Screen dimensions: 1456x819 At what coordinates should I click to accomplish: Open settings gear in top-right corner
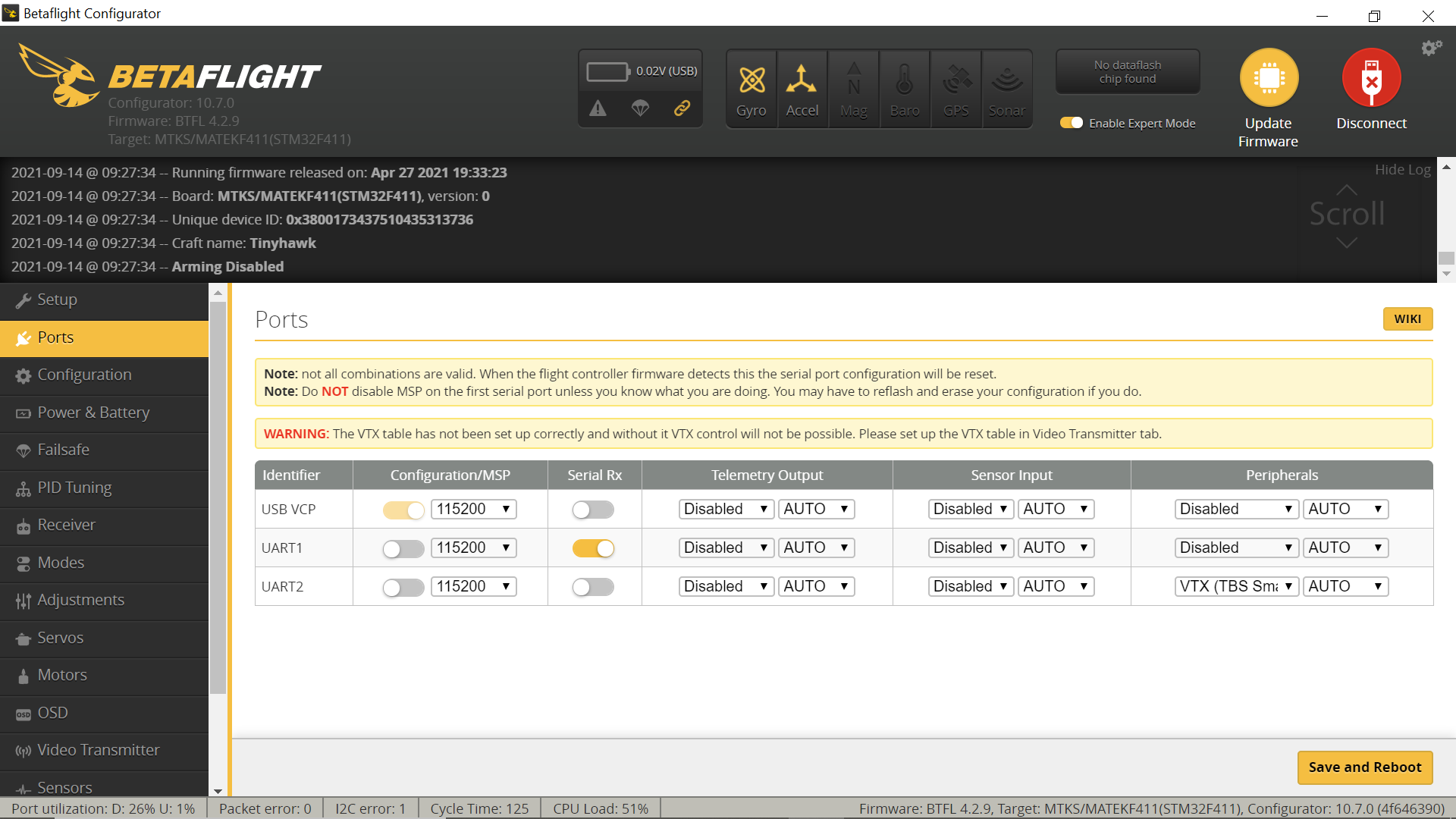pyautogui.click(x=1431, y=49)
